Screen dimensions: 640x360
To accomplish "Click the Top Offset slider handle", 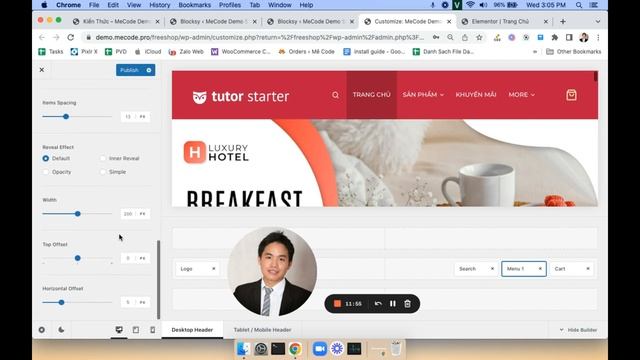I will click(x=78, y=258).
